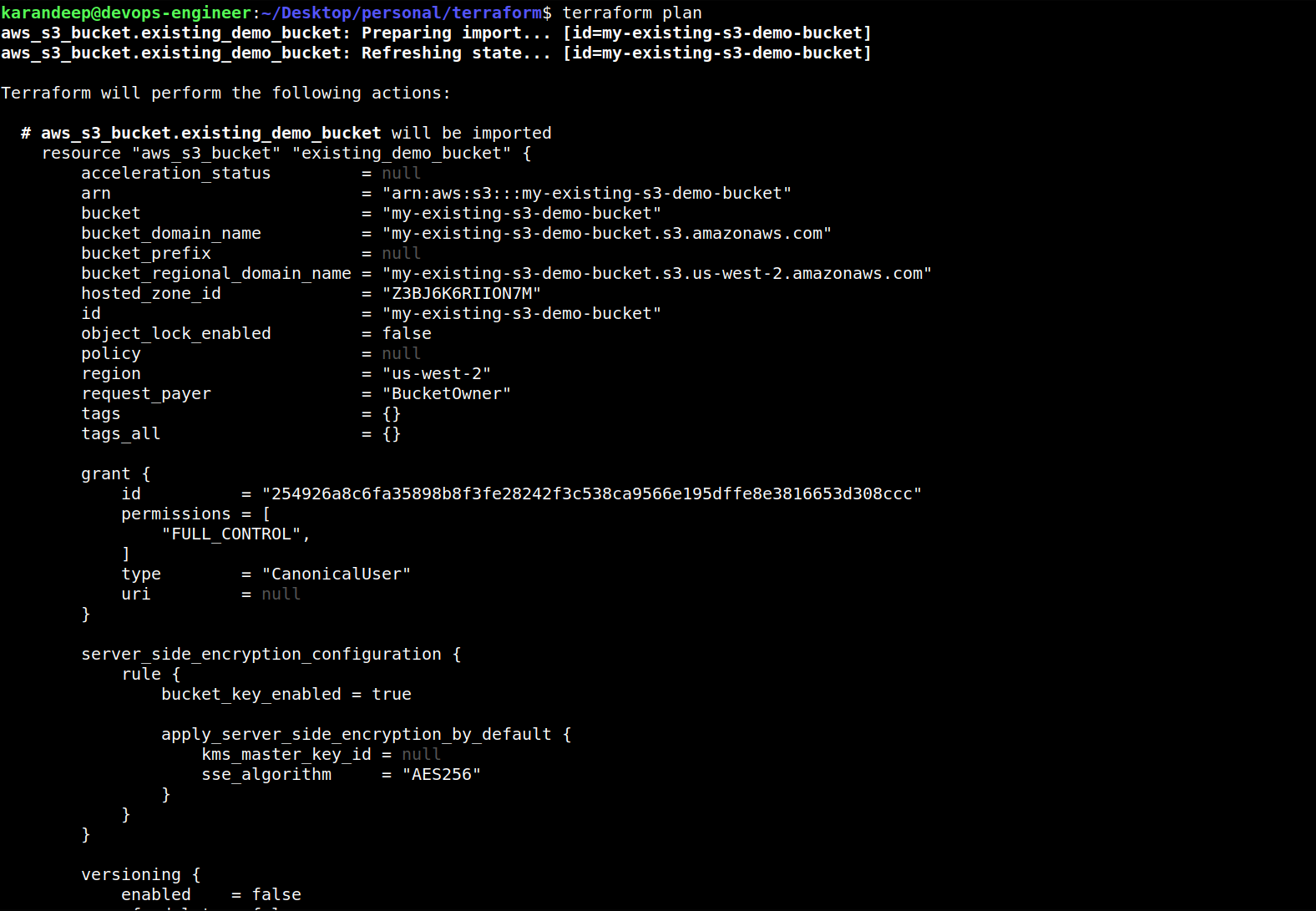Click the ~/Desktop/personal/terraform path
1316x911 pixels.
(402, 13)
